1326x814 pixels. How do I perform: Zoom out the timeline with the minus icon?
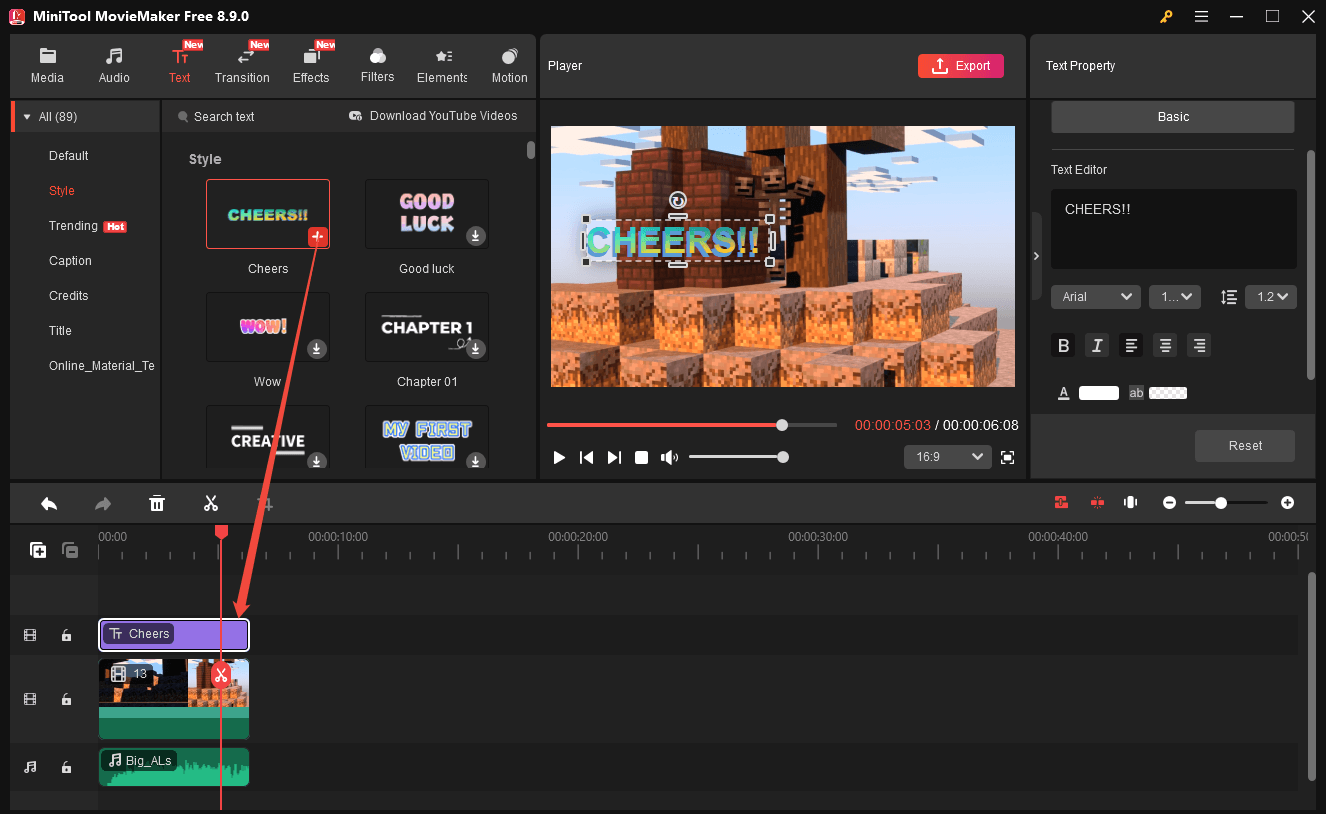coord(1169,502)
